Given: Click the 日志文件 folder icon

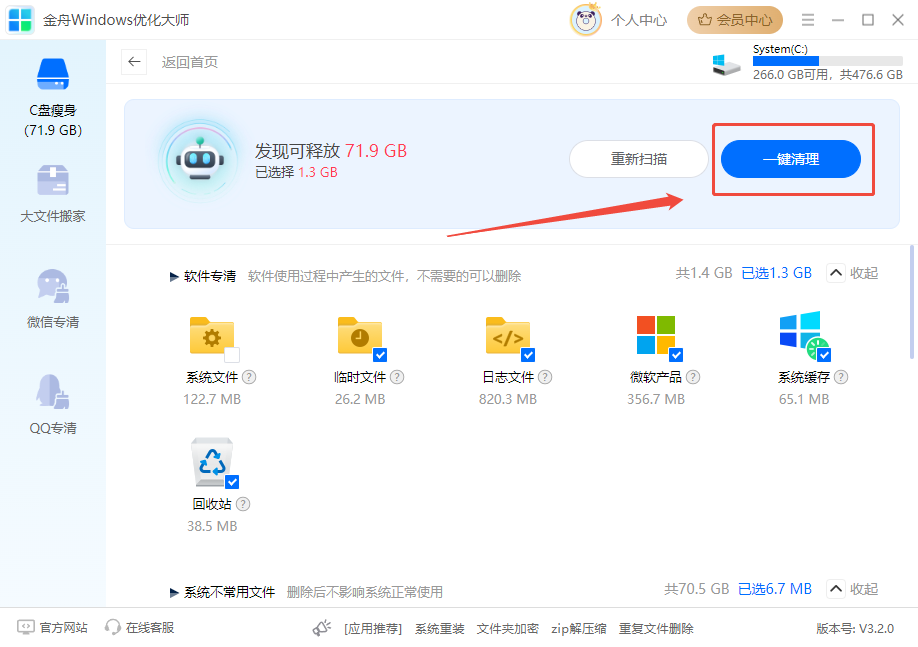Looking at the screenshot, I should point(508,336).
